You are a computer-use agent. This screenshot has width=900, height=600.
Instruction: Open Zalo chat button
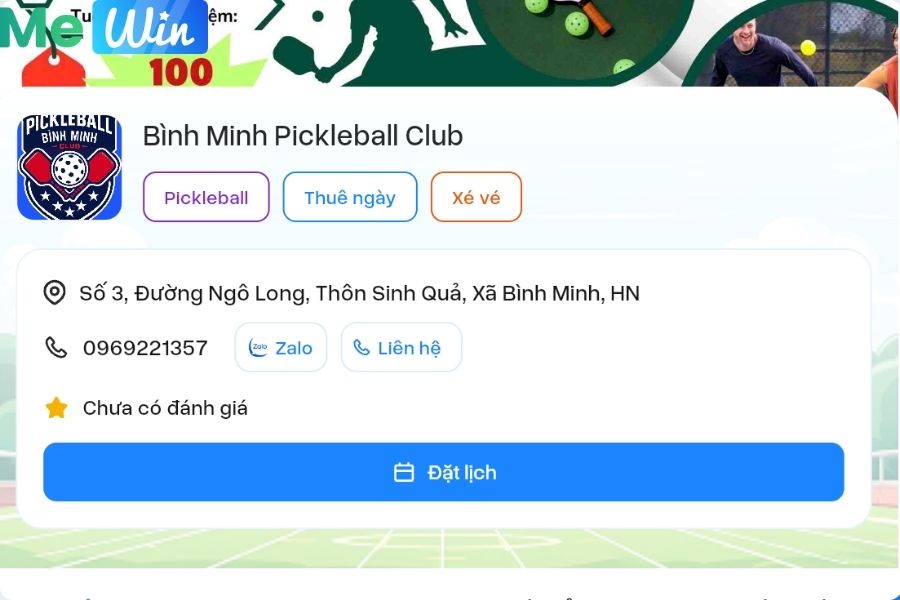281,347
